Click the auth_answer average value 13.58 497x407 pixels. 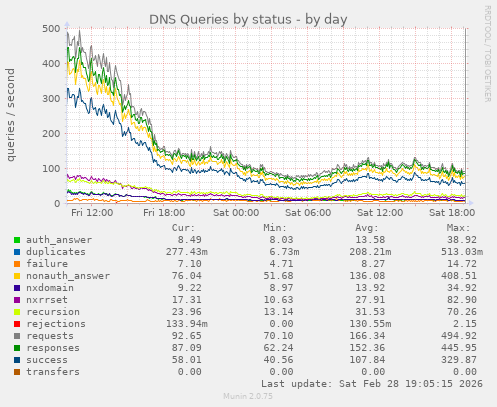pyautogui.click(x=370, y=240)
